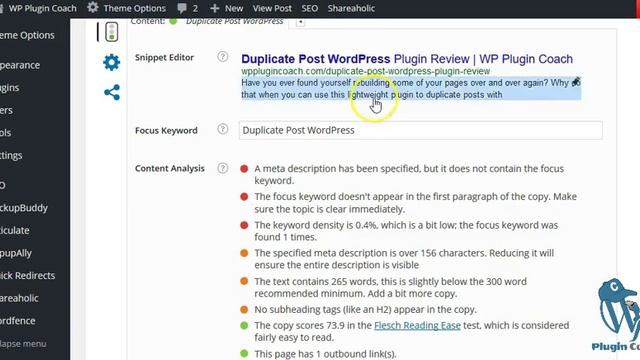Click the Theme Options gear icon in admin bar

click(x=93, y=7)
